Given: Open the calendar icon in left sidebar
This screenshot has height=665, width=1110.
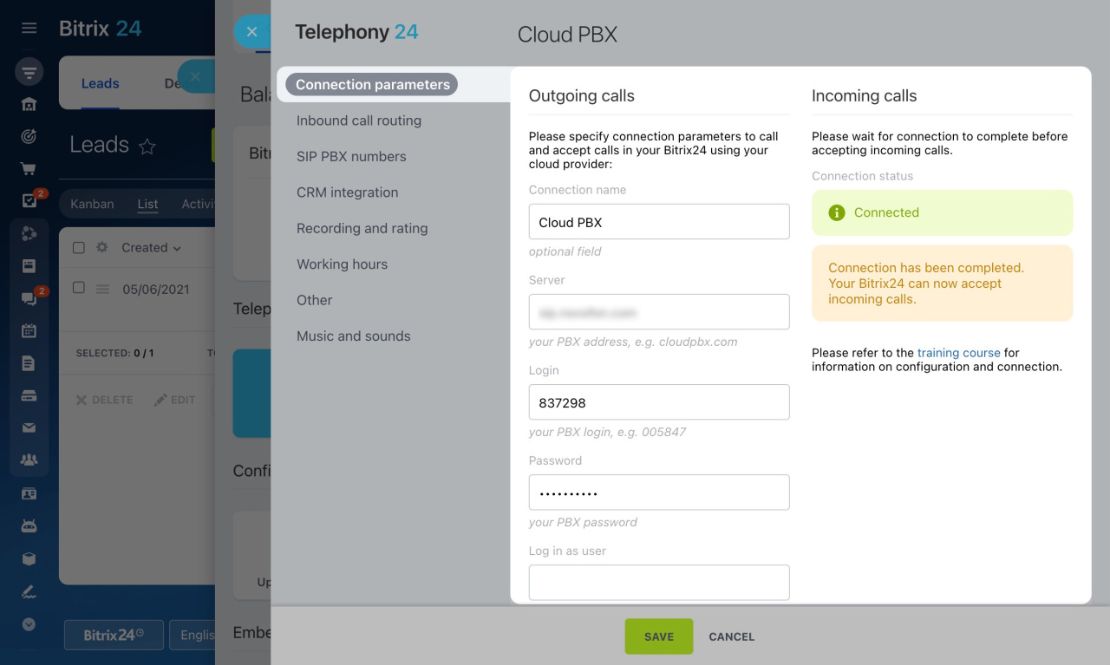Looking at the screenshot, I should coord(29,331).
